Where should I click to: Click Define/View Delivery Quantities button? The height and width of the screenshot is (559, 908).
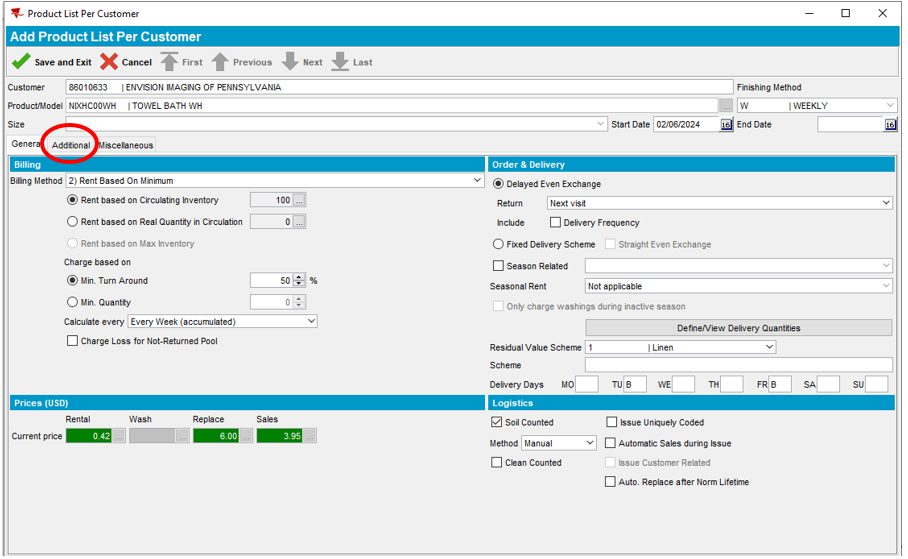click(x=738, y=328)
